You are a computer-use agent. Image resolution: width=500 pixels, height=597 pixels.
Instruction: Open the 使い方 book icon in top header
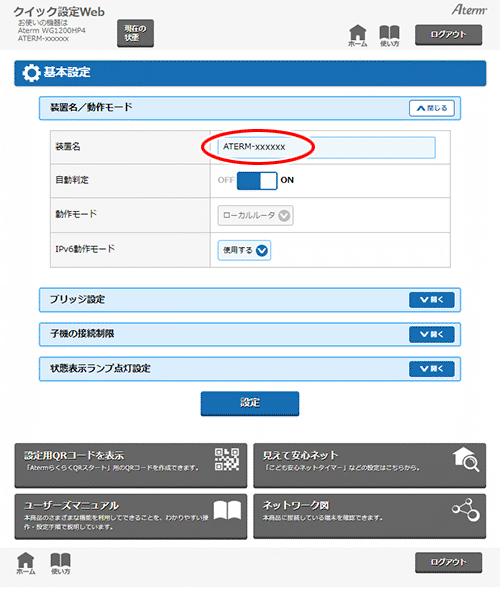click(x=389, y=36)
